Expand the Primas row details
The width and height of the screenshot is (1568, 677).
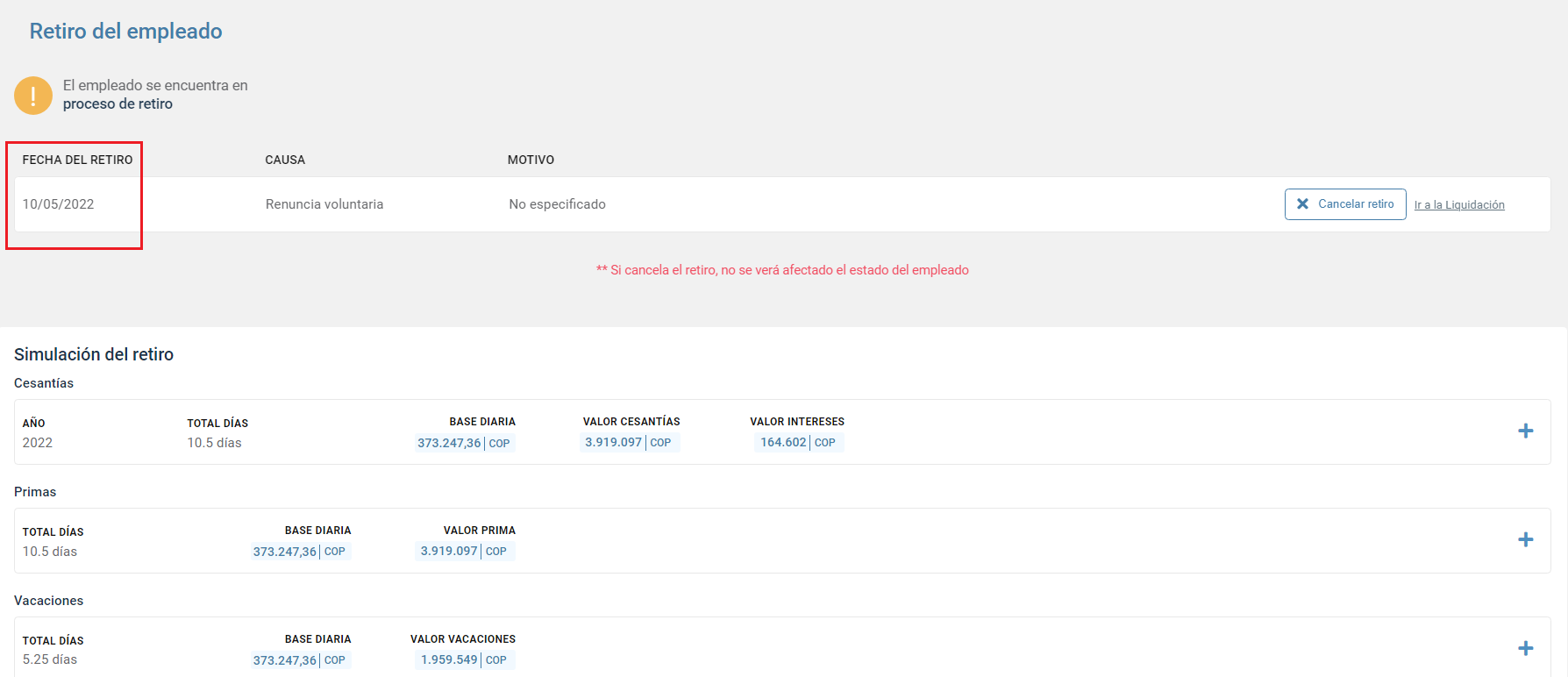[1526, 539]
